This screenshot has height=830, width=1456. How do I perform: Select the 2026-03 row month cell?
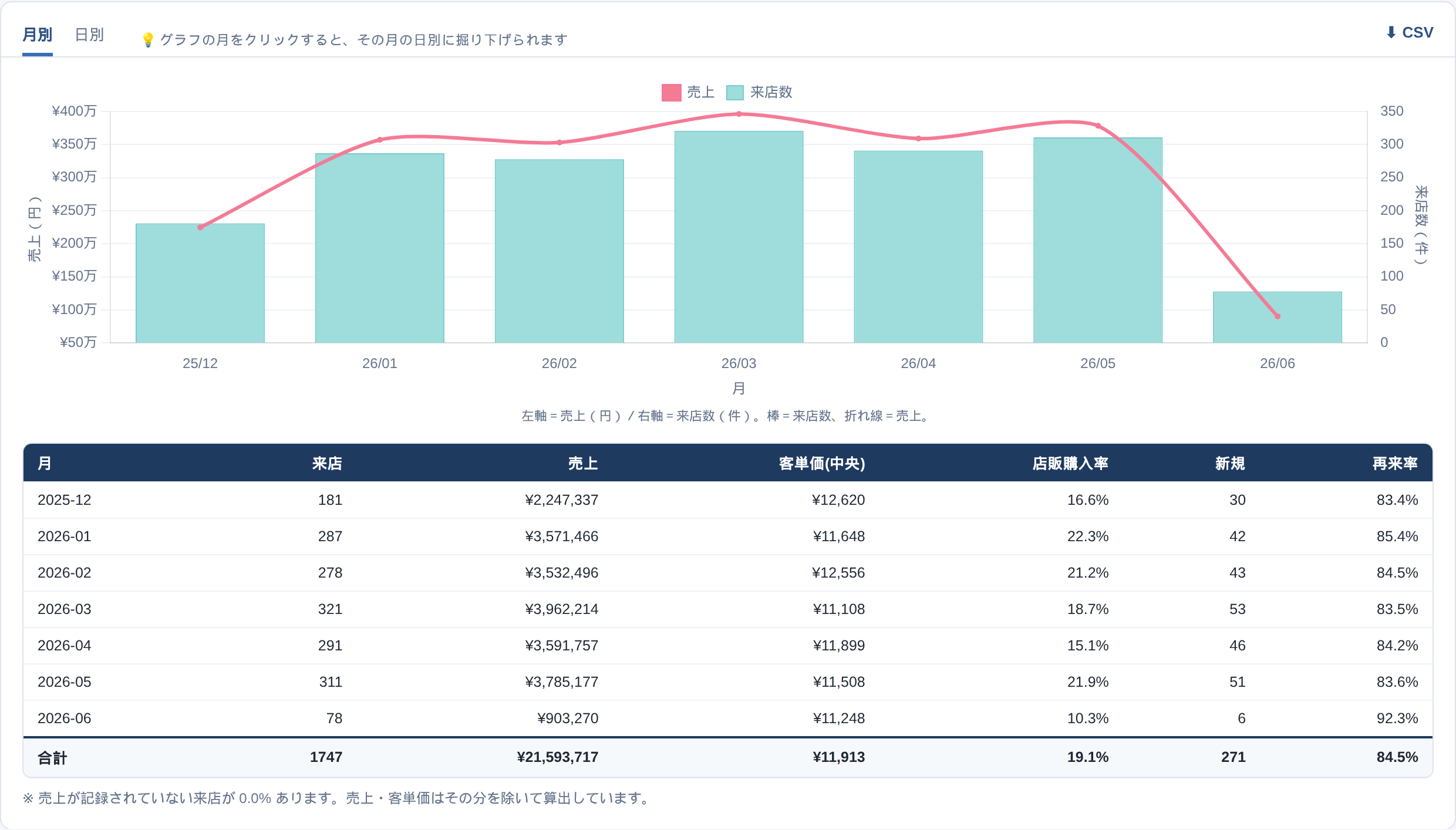(65, 609)
